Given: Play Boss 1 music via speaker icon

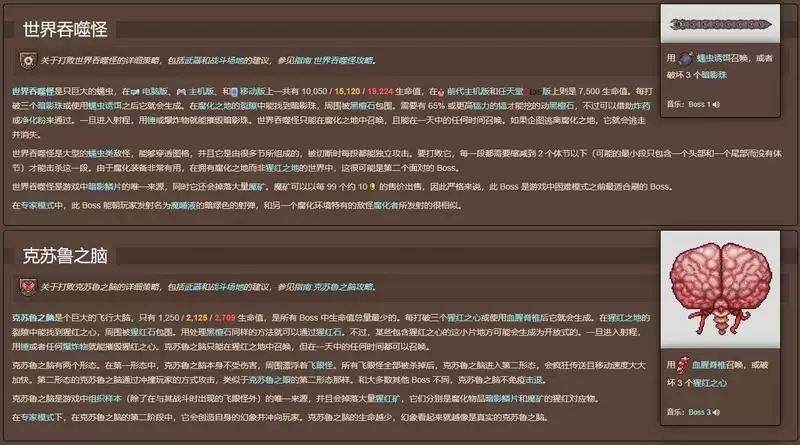Looking at the screenshot, I should coord(715,104).
